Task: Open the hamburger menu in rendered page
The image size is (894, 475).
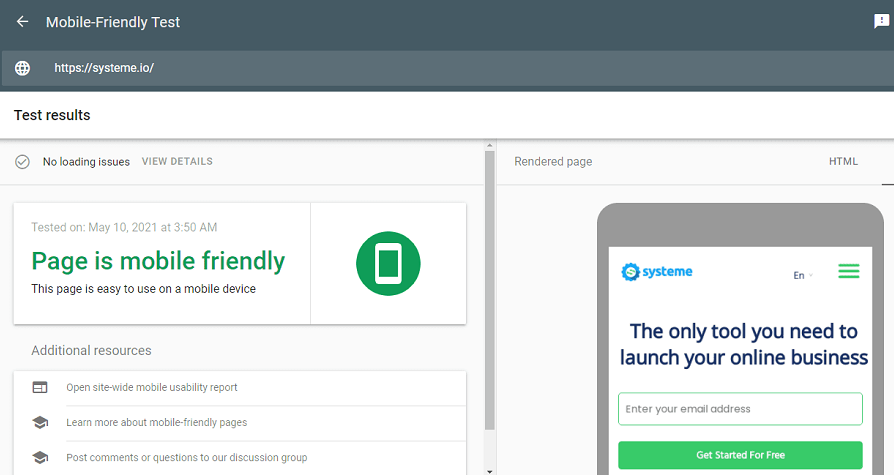Action: (849, 271)
